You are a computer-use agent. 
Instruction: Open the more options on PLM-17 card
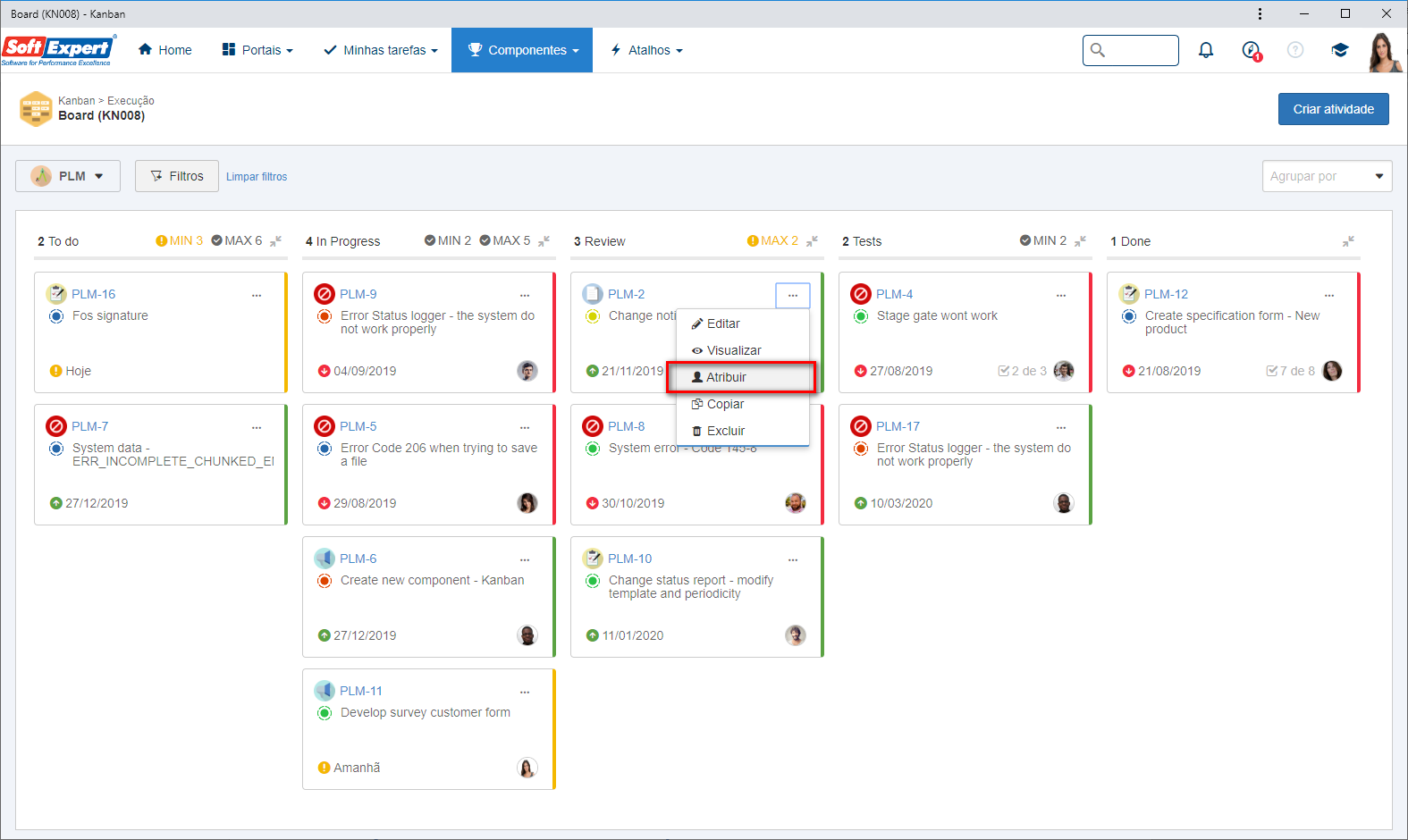click(1061, 427)
